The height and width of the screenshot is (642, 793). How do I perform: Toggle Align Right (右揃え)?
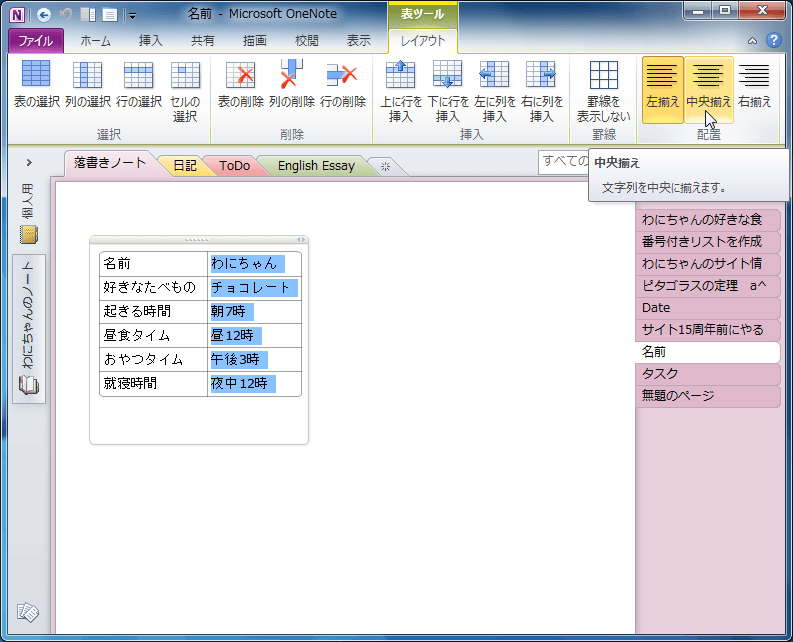point(754,90)
